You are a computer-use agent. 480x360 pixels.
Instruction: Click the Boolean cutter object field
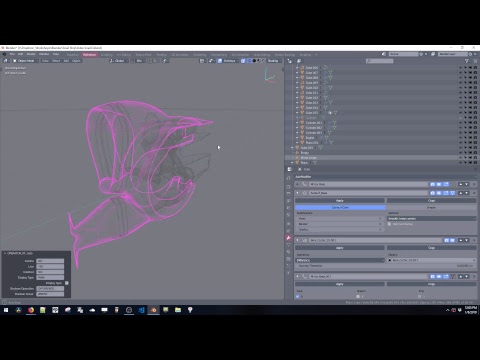(x=432, y=260)
